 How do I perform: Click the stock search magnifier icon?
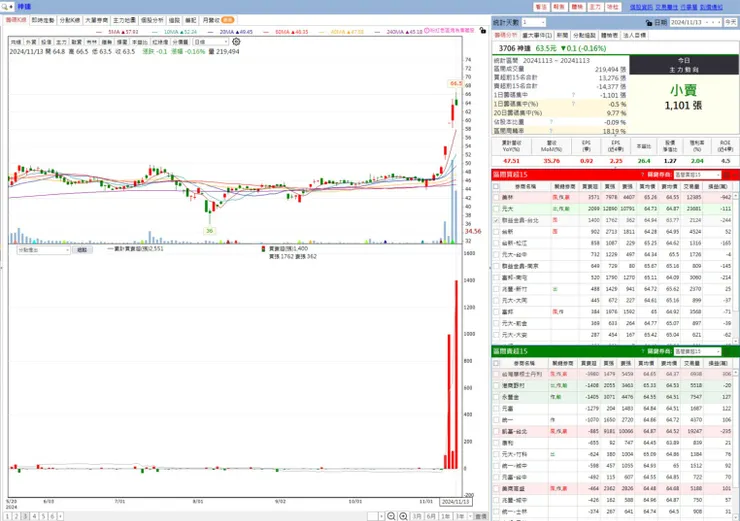click(x=5, y=7)
